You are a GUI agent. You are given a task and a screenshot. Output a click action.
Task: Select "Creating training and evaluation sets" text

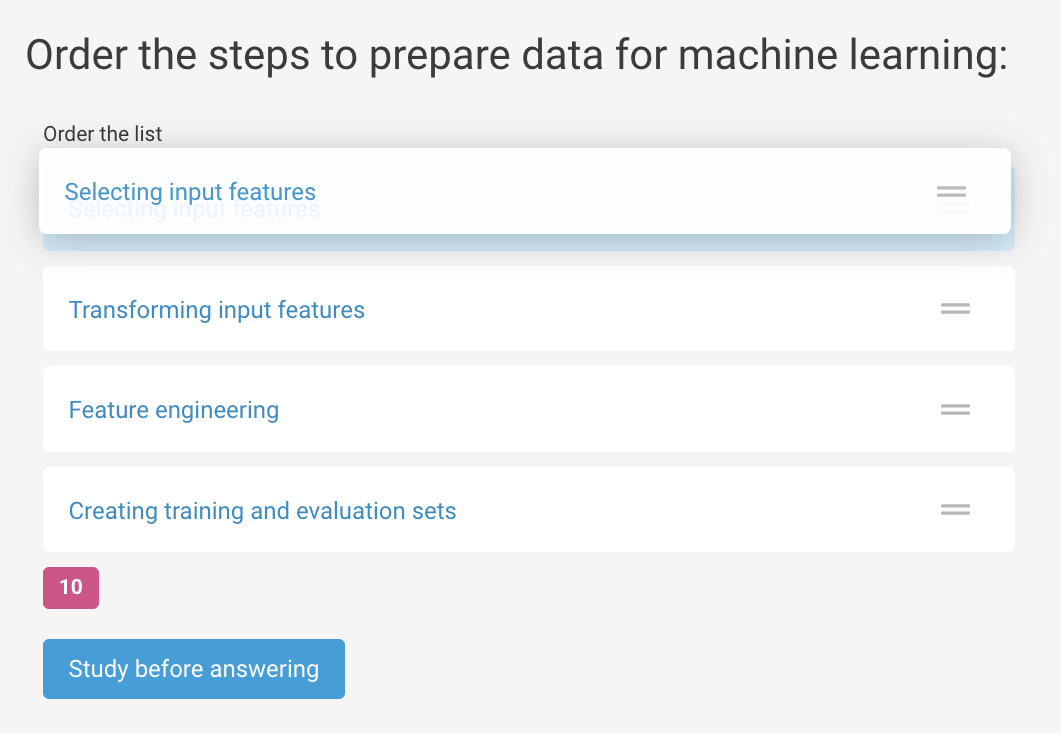pyautogui.click(x=262, y=510)
